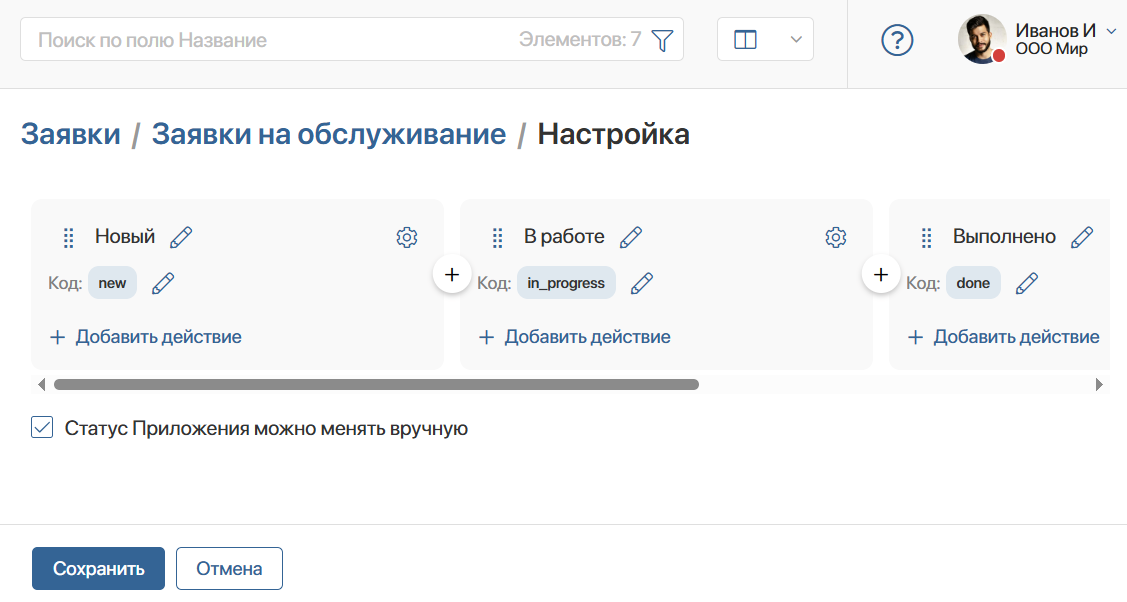Focus the Поиск по полю Название search field

pos(351,40)
